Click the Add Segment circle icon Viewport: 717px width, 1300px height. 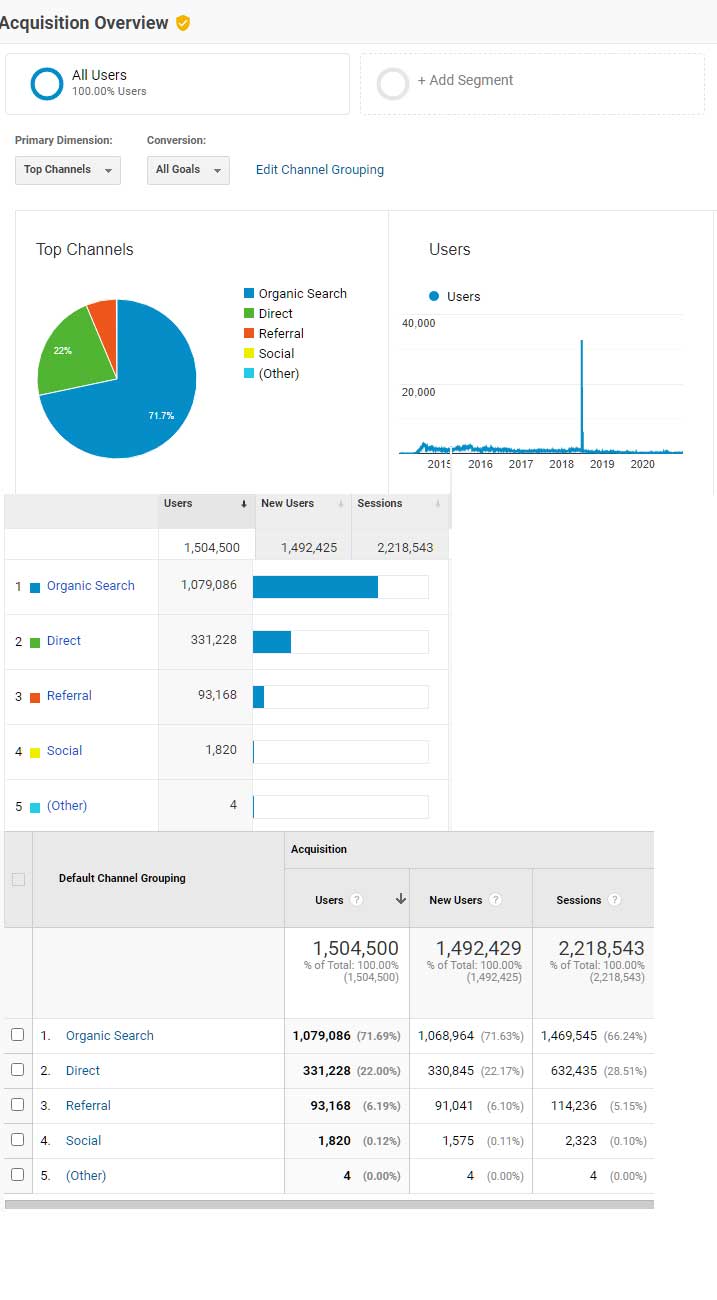[x=393, y=84]
